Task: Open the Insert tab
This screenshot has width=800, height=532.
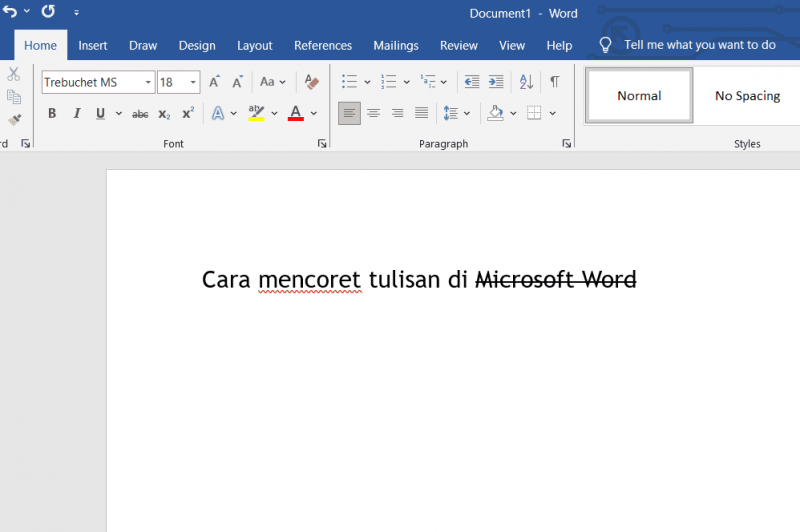Action: [93, 45]
